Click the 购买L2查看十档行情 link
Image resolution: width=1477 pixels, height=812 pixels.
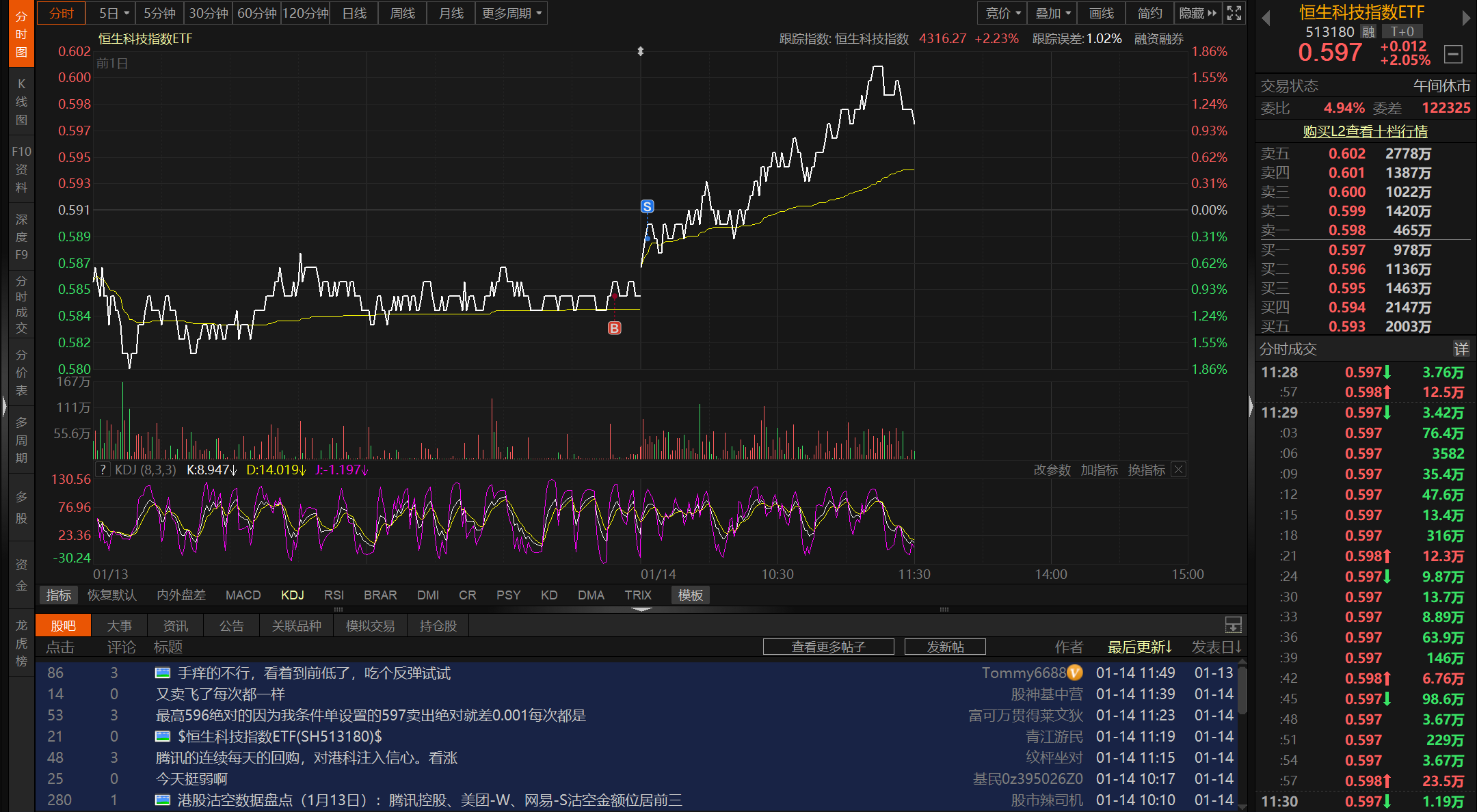tap(1365, 131)
